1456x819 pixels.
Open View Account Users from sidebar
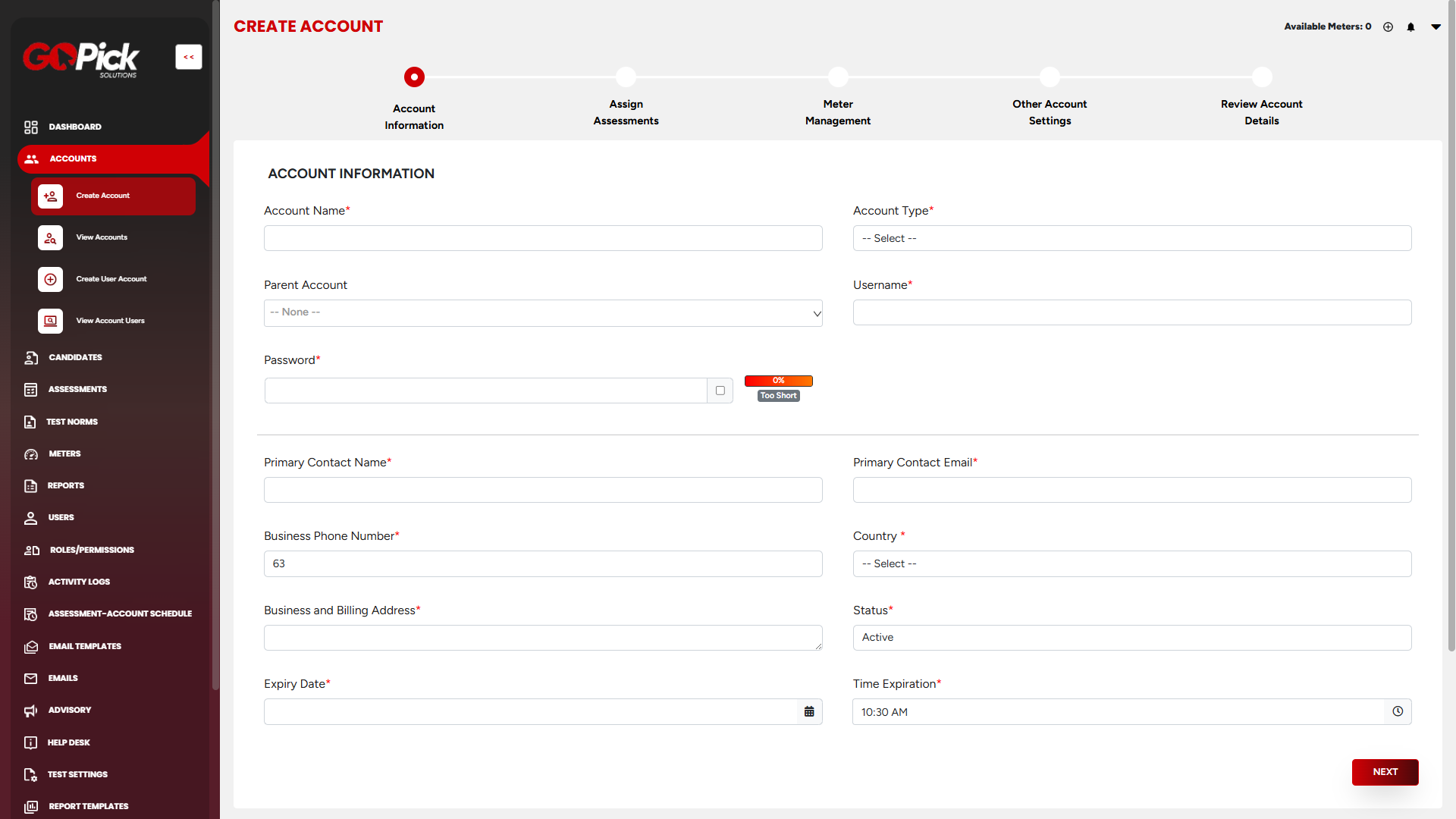(110, 321)
